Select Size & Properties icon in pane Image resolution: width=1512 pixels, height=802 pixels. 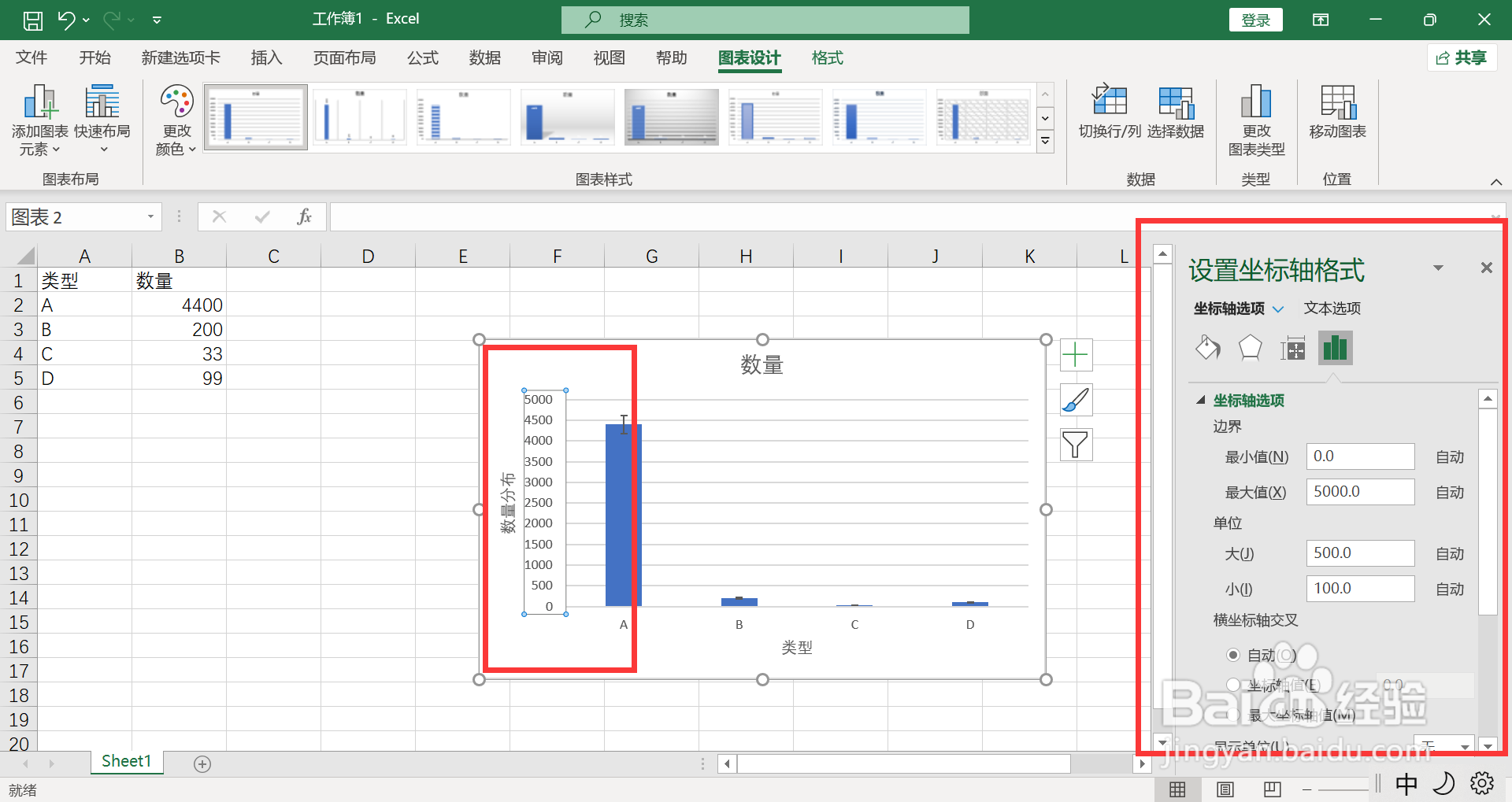(1292, 348)
